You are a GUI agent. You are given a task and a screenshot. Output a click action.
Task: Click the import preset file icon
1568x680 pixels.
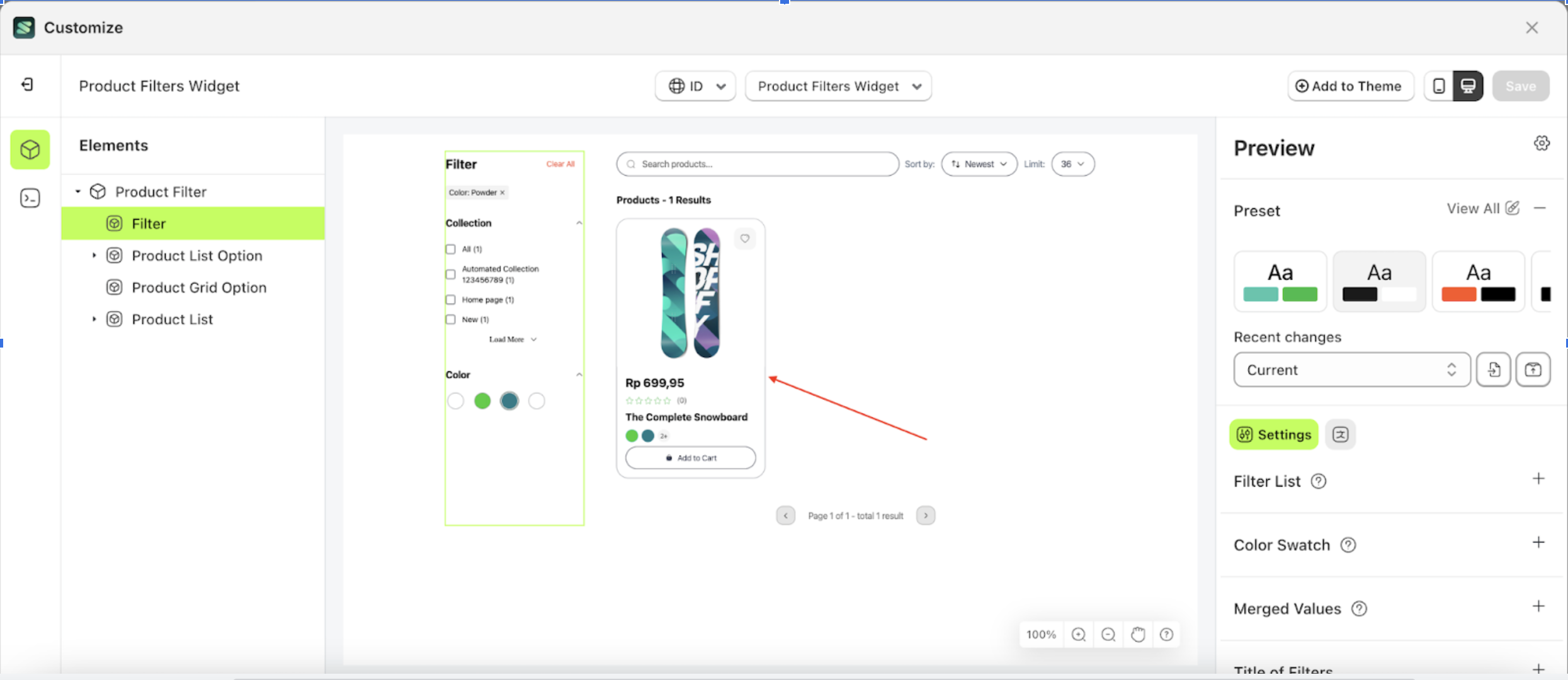pyautogui.click(x=1494, y=370)
